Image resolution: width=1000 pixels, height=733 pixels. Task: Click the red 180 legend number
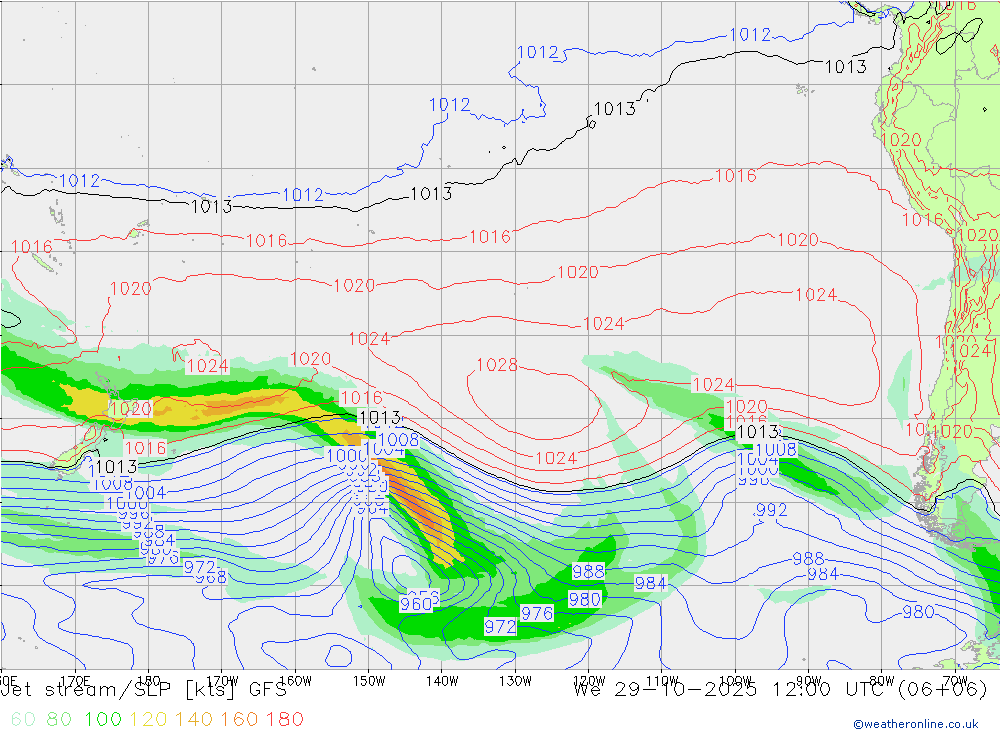pyautogui.click(x=284, y=720)
